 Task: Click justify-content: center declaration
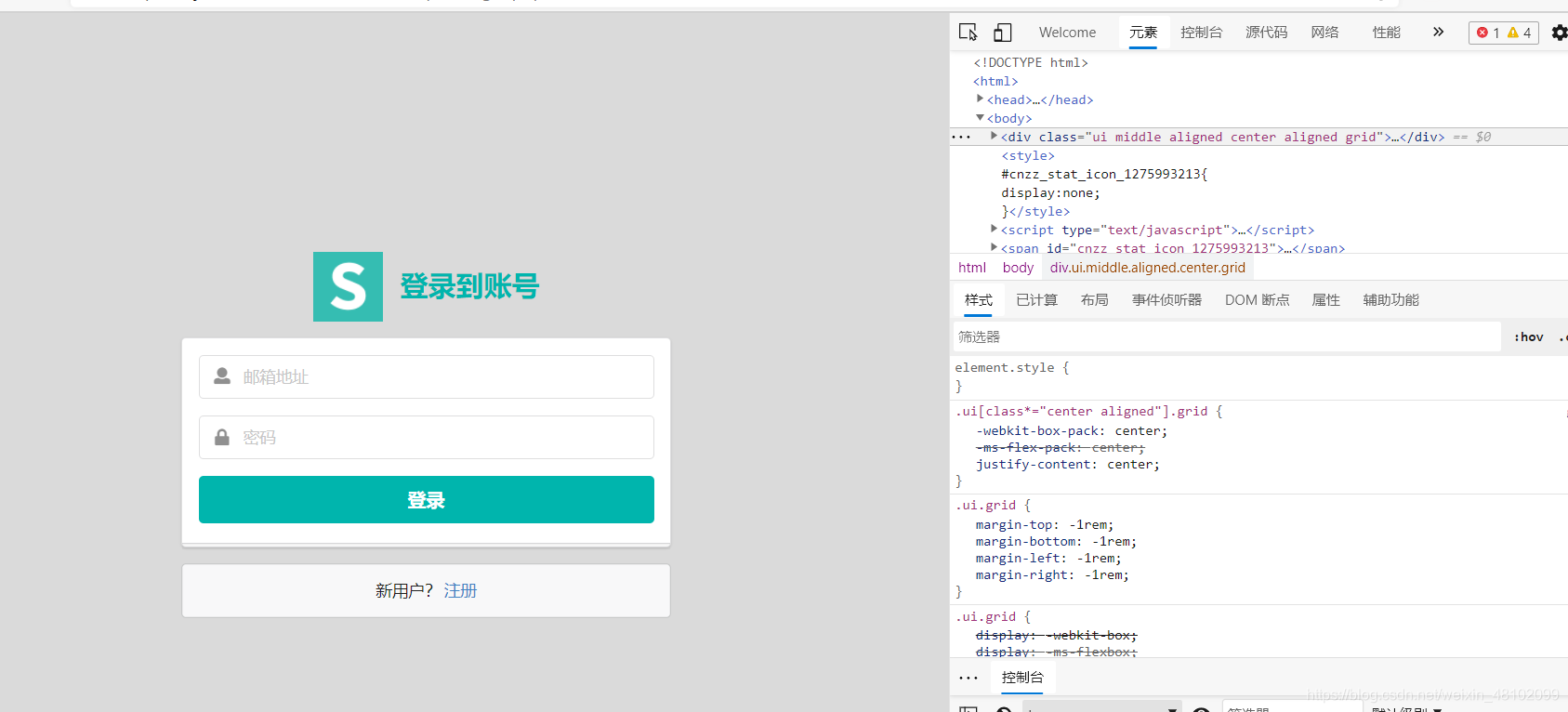coord(1068,465)
